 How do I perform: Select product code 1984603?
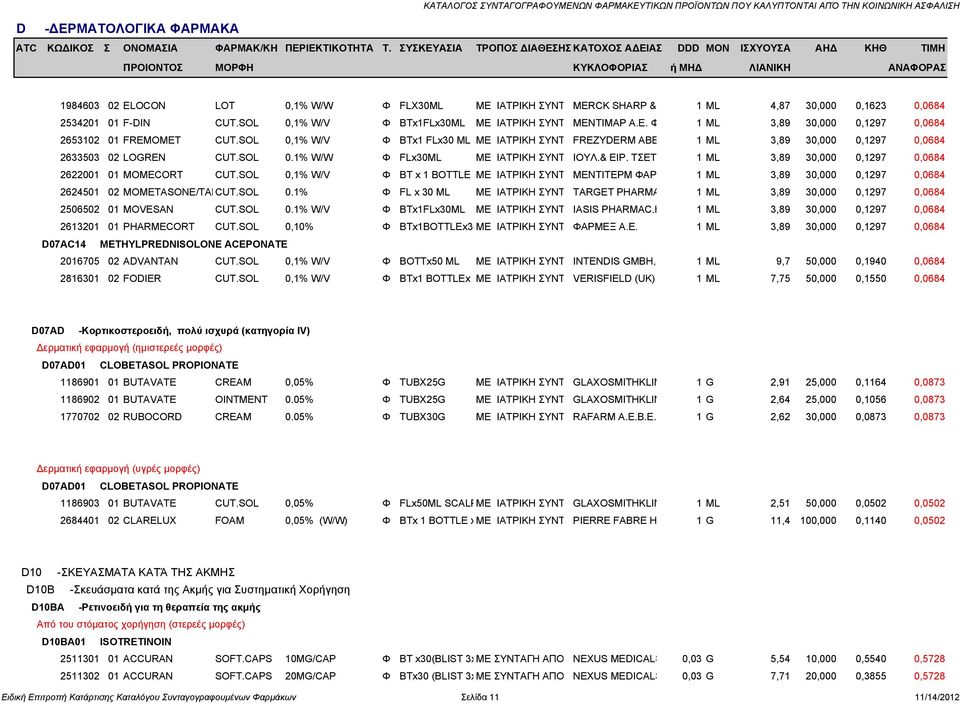pyautogui.click(x=80, y=106)
